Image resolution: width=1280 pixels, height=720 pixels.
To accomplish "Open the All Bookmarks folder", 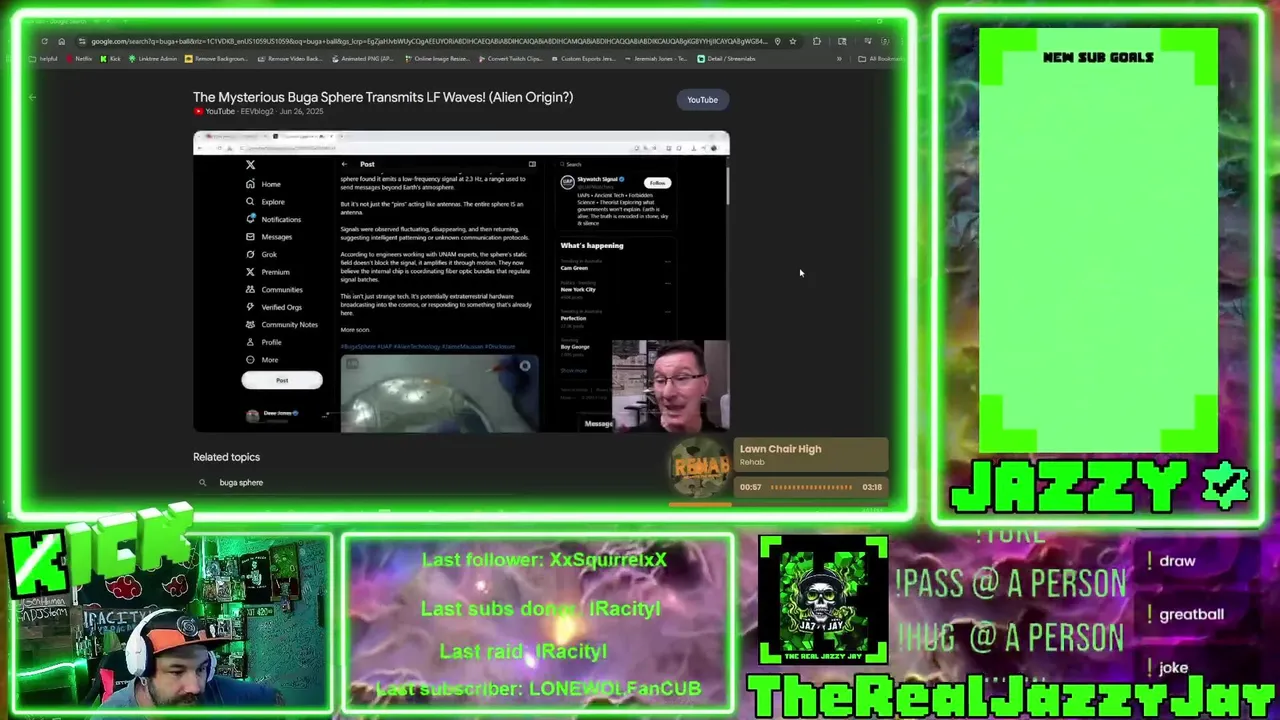I will [x=881, y=59].
